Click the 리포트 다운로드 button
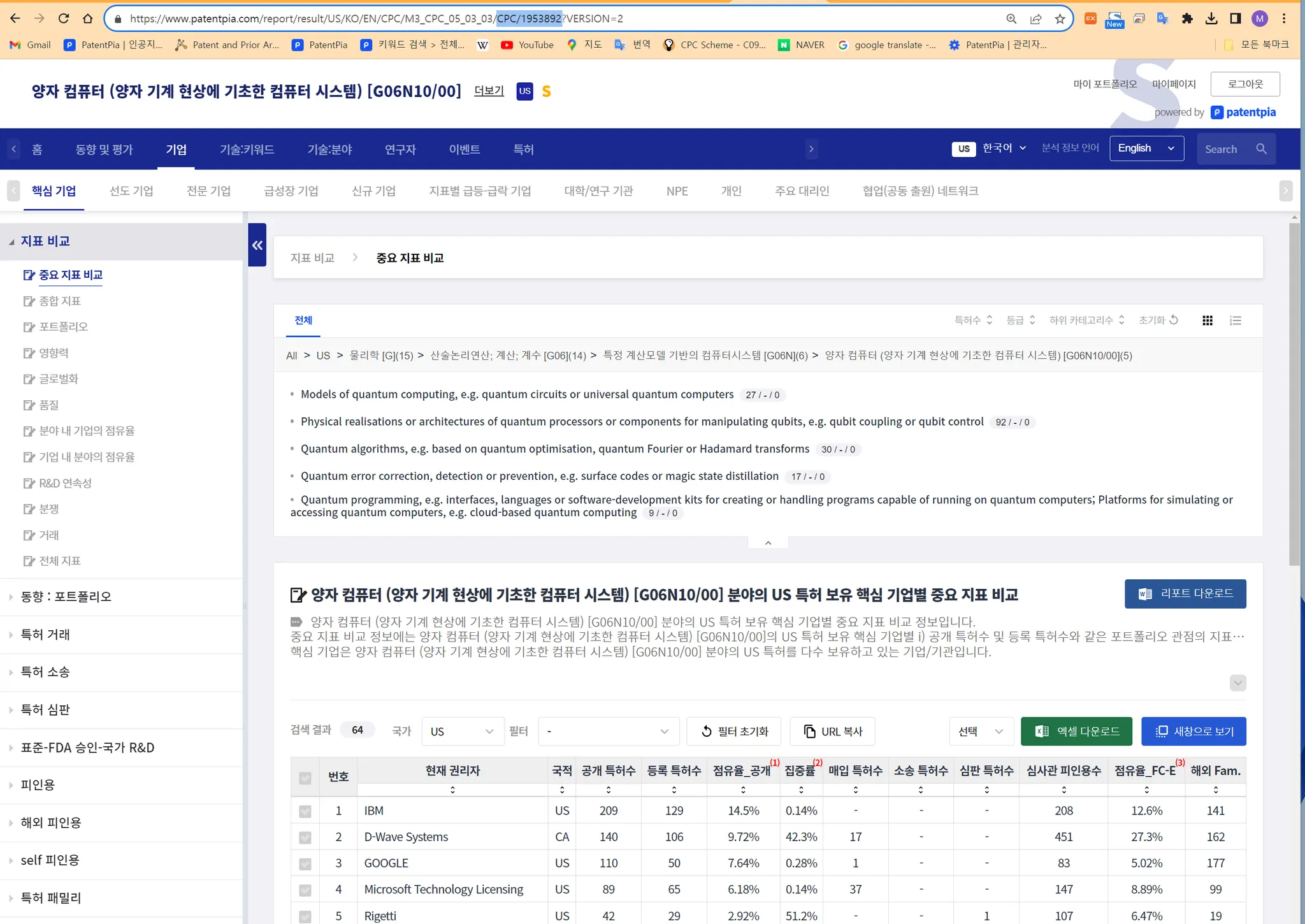 pyautogui.click(x=1185, y=594)
